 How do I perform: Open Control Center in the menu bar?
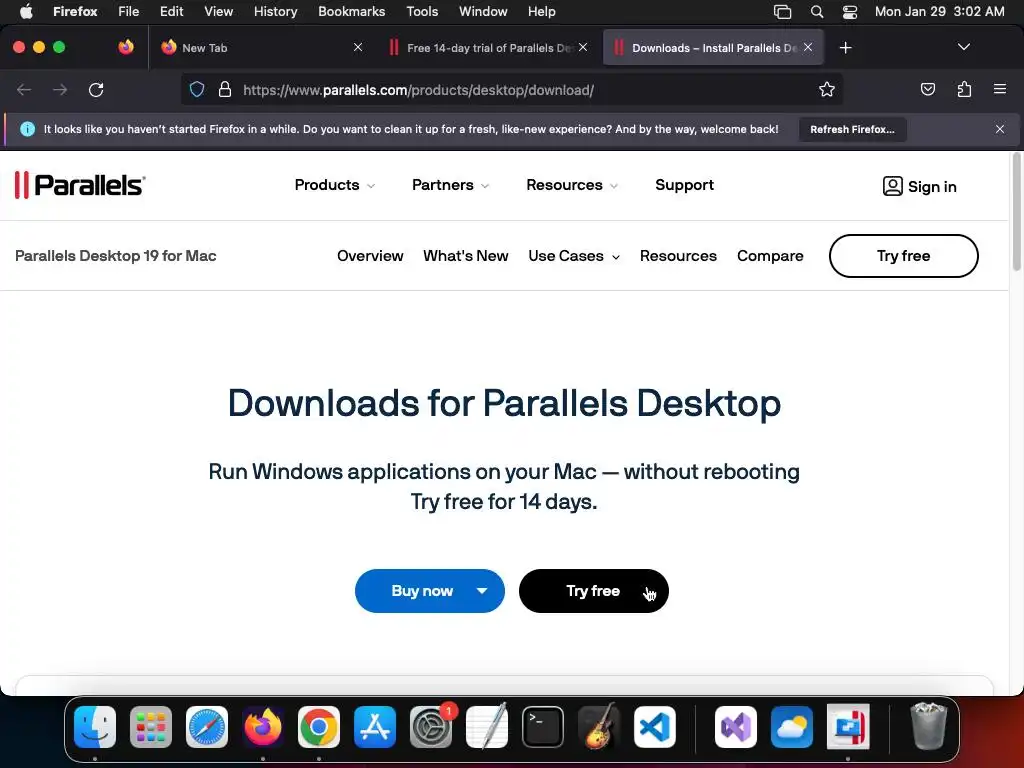850,12
